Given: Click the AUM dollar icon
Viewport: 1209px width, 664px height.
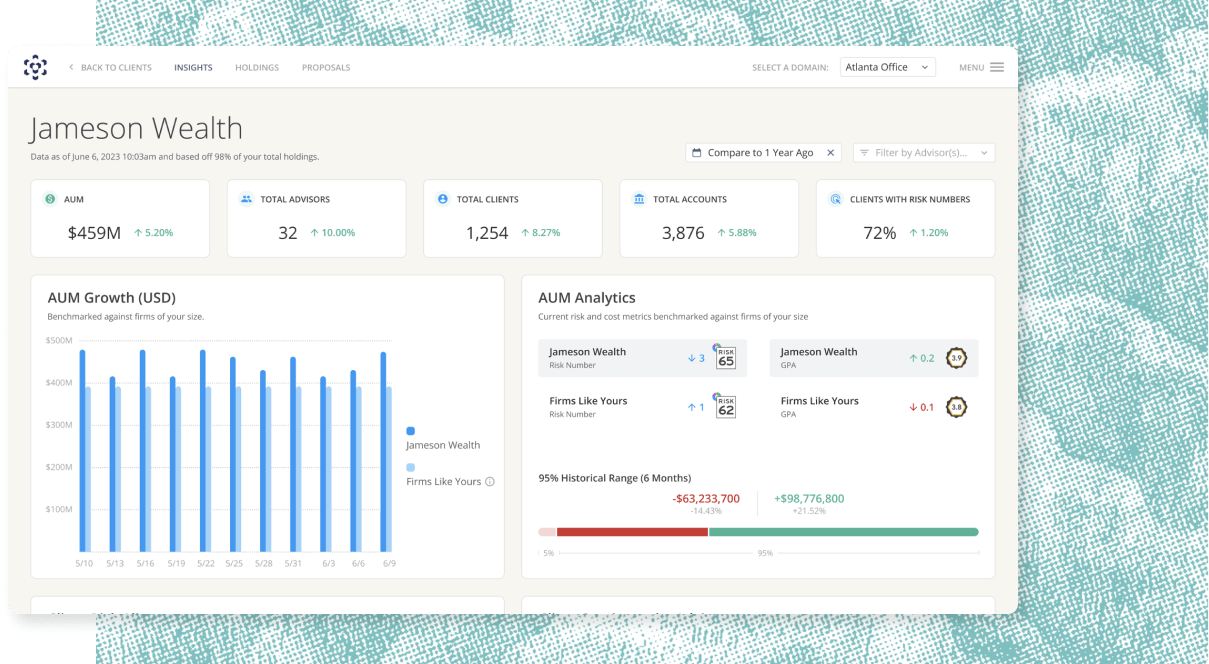Looking at the screenshot, I should (x=50, y=199).
